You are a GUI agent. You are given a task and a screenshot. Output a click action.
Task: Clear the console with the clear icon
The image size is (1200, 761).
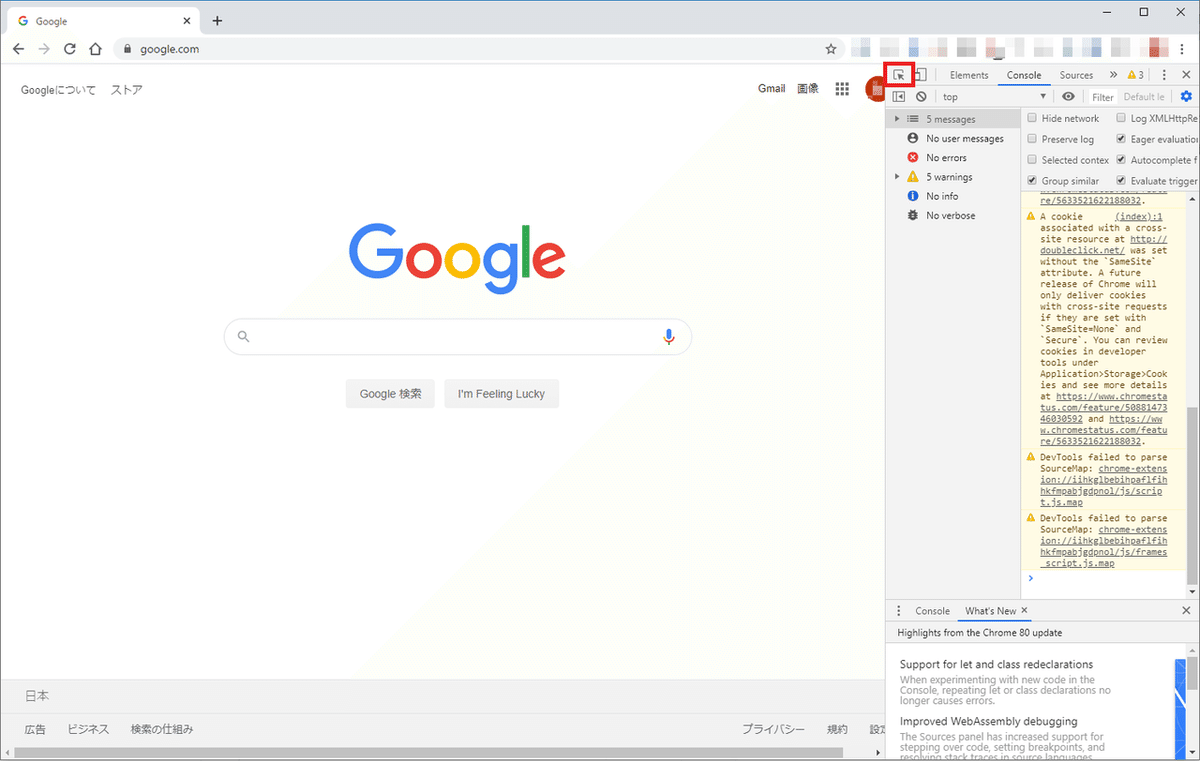921,96
